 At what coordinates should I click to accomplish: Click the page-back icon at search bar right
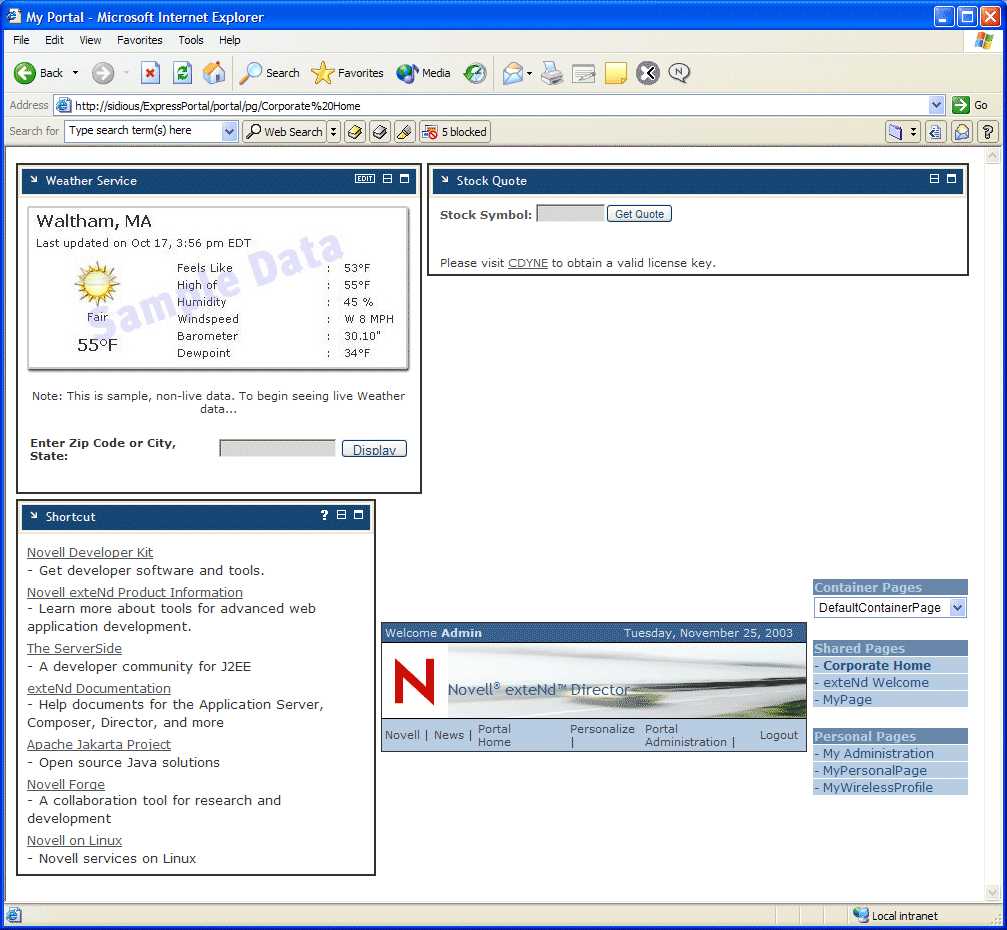click(936, 132)
